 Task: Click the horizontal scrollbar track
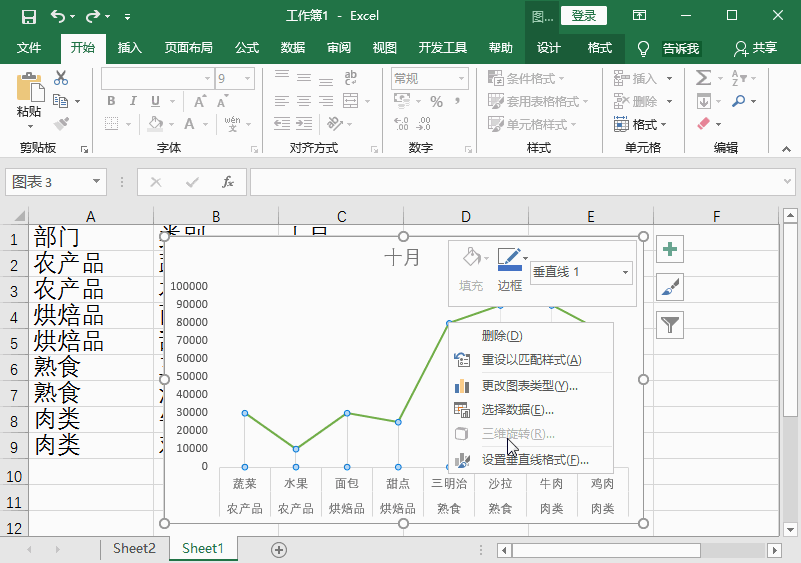tap(733, 550)
